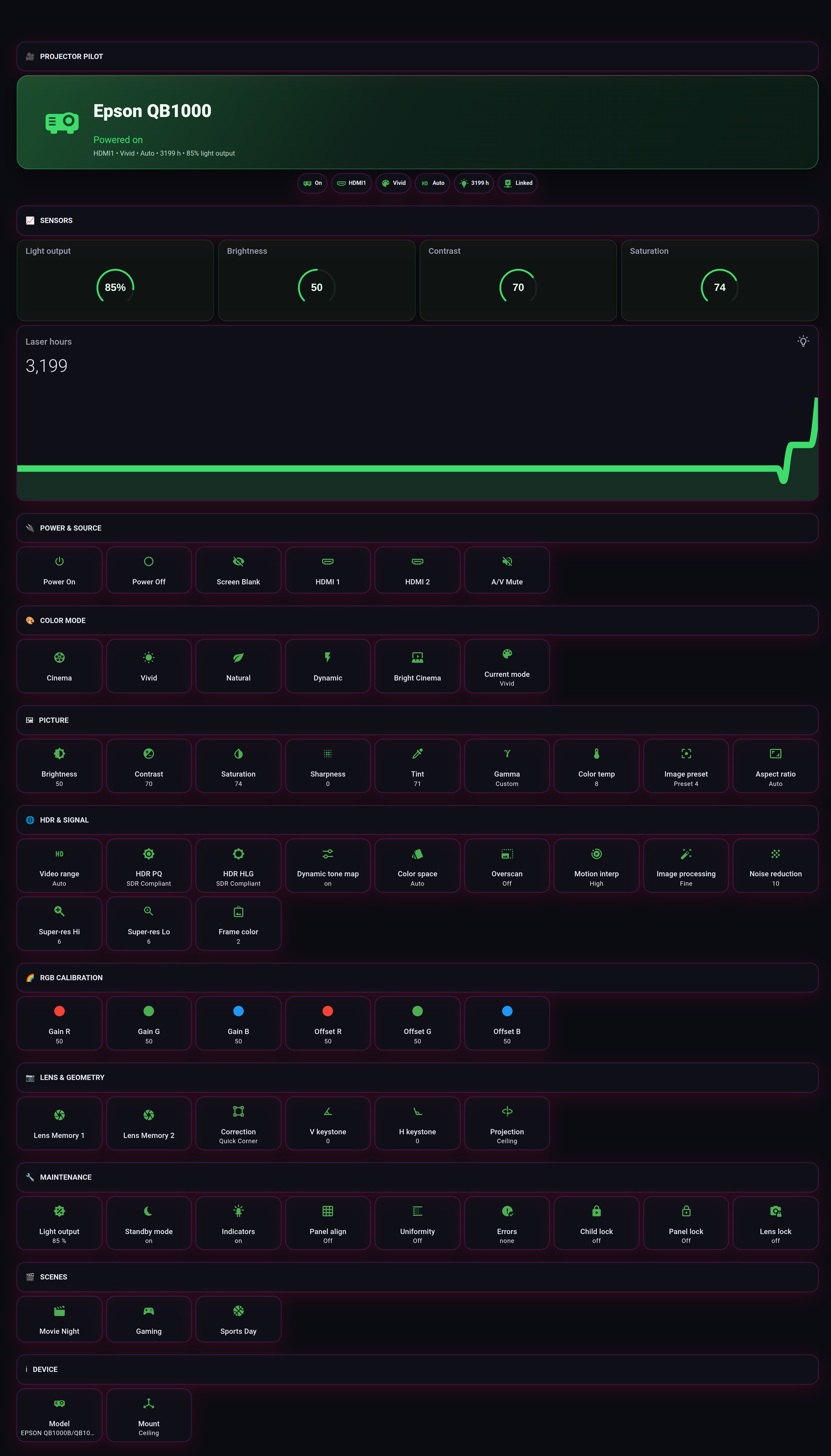The height and width of the screenshot is (1456, 831).
Task: Select Dynamic color mode
Action: click(328, 666)
